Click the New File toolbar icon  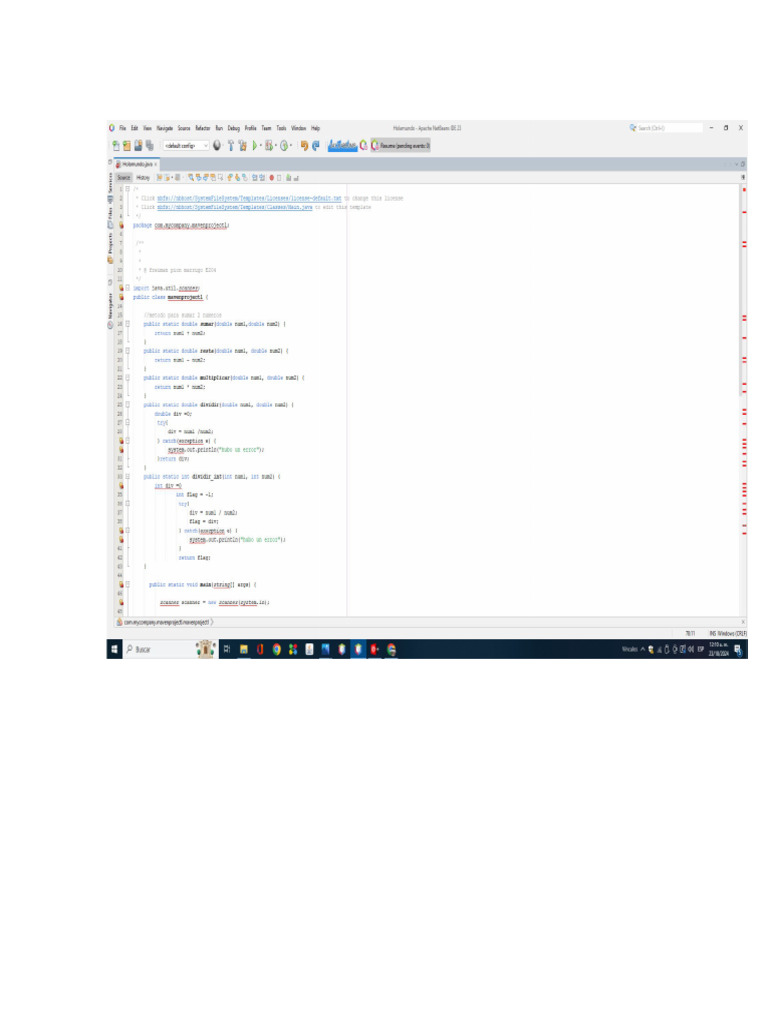tap(116, 145)
